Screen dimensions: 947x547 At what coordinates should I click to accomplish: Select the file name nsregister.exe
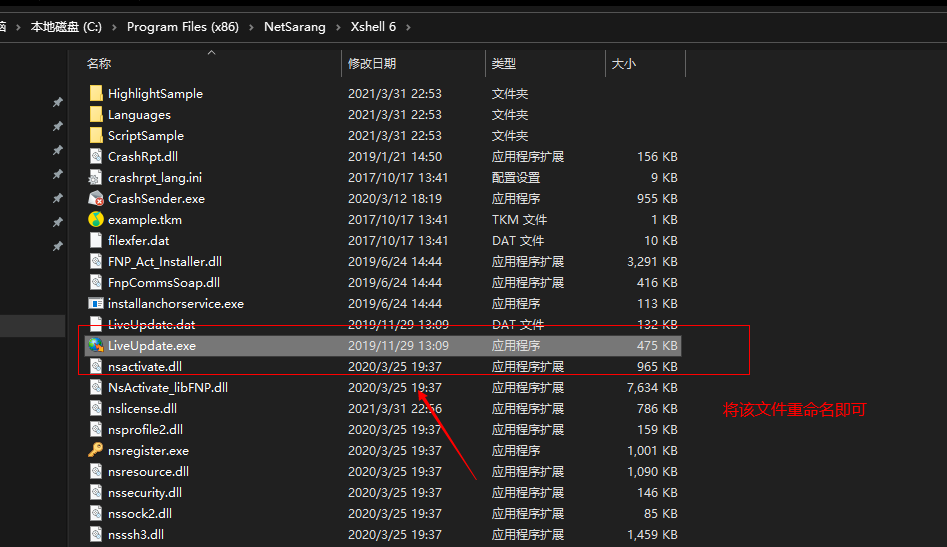[148, 451]
